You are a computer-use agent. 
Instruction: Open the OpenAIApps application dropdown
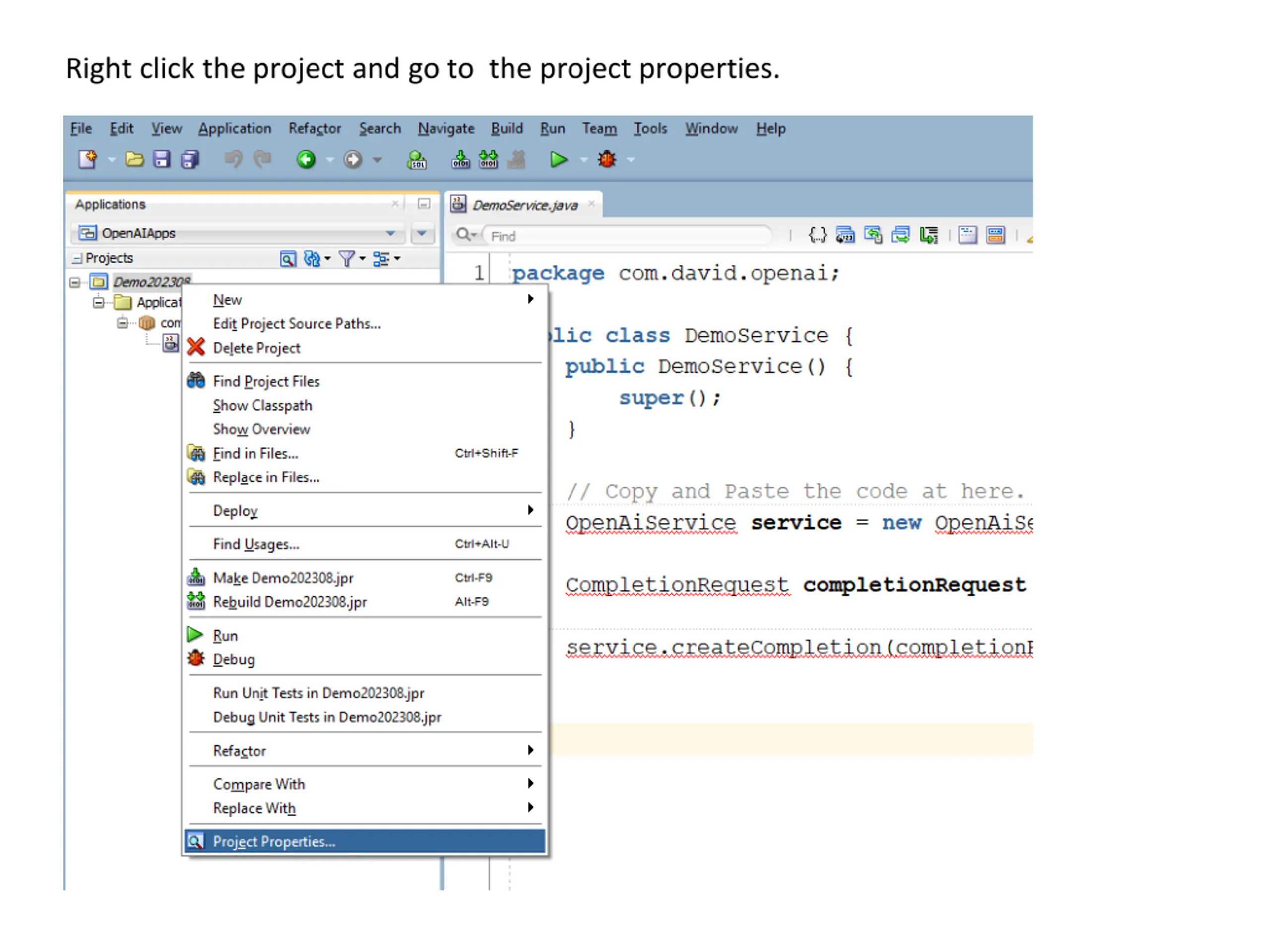(x=390, y=233)
